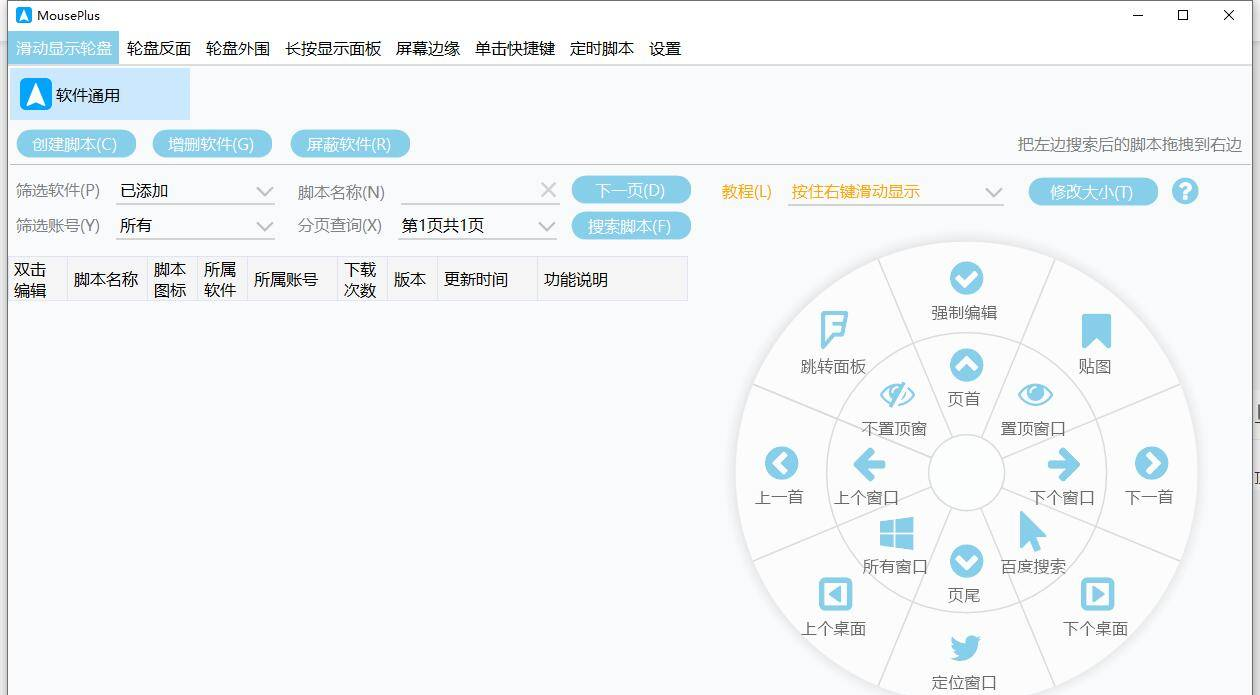Open the 筛选账号 dropdown
Viewport: 1260px width, 695px height.
[264, 226]
